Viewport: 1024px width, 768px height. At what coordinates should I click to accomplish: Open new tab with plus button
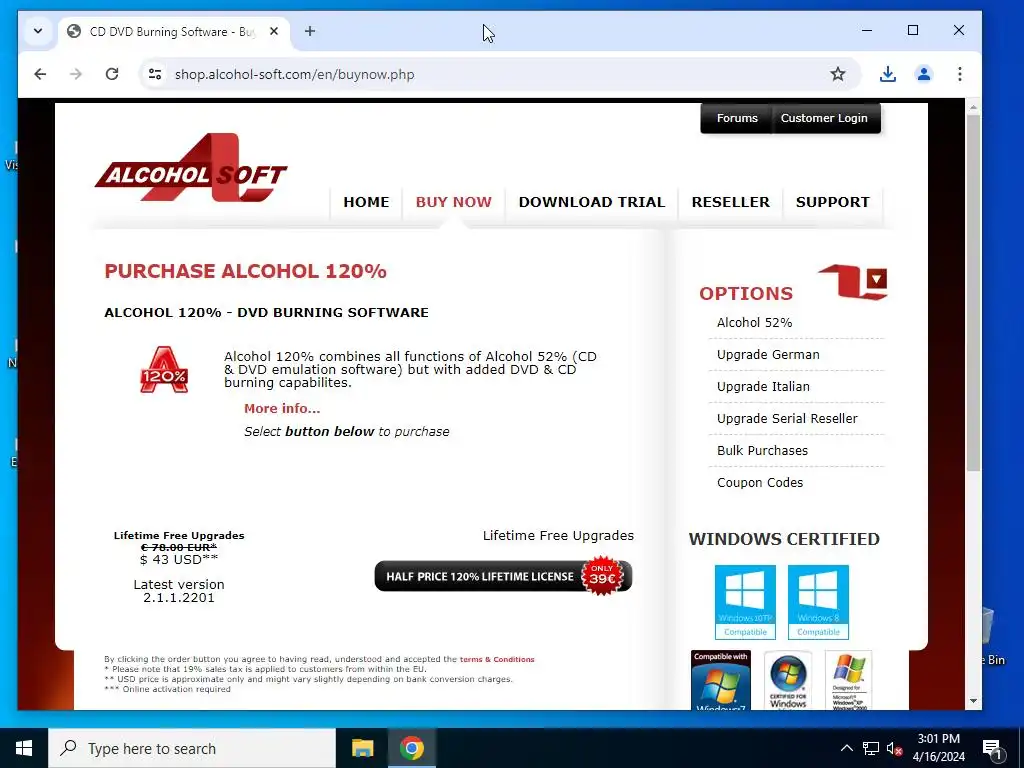click(310, 31)
